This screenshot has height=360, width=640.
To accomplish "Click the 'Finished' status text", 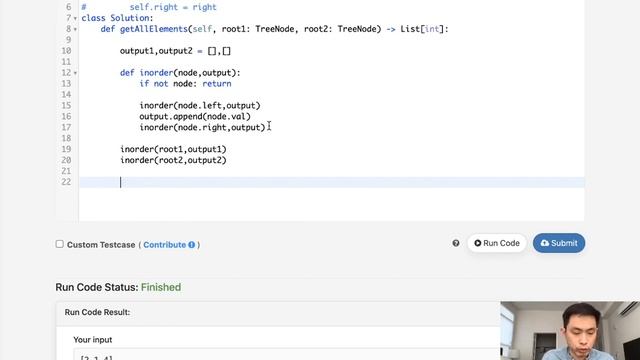I will click(161, 287).
